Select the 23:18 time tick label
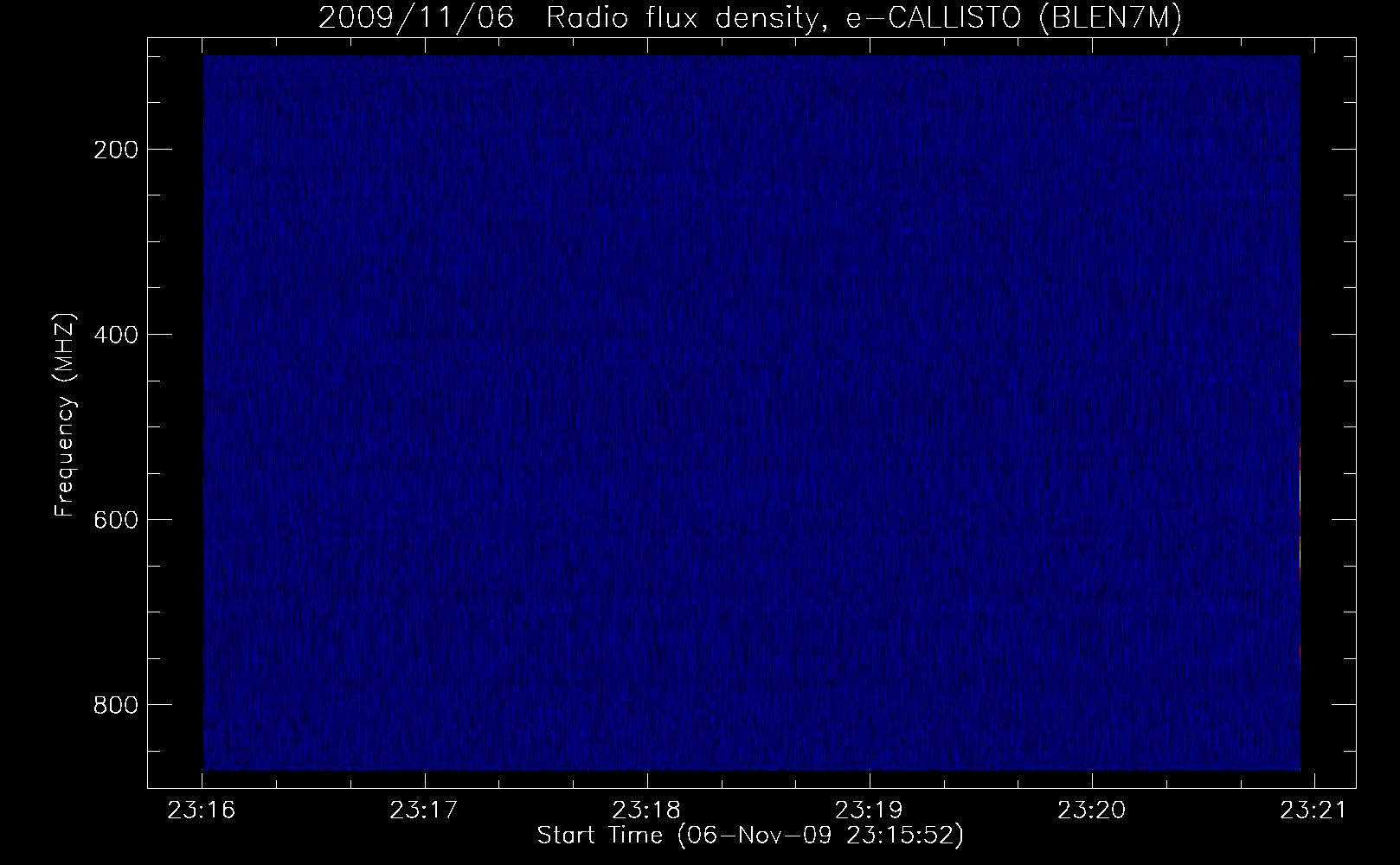The width and height of the screenshot is (1400, 865). click(x=647, y=811)
